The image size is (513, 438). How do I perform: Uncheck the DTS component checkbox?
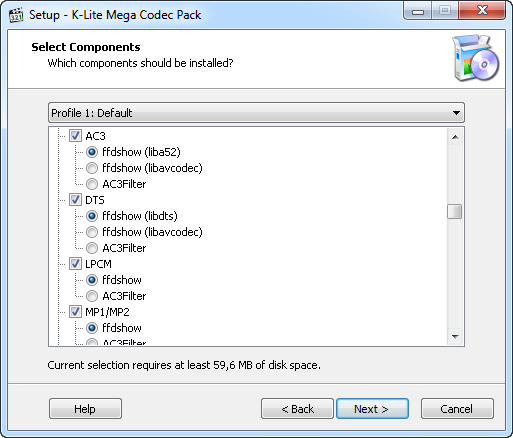pos(75,200)
